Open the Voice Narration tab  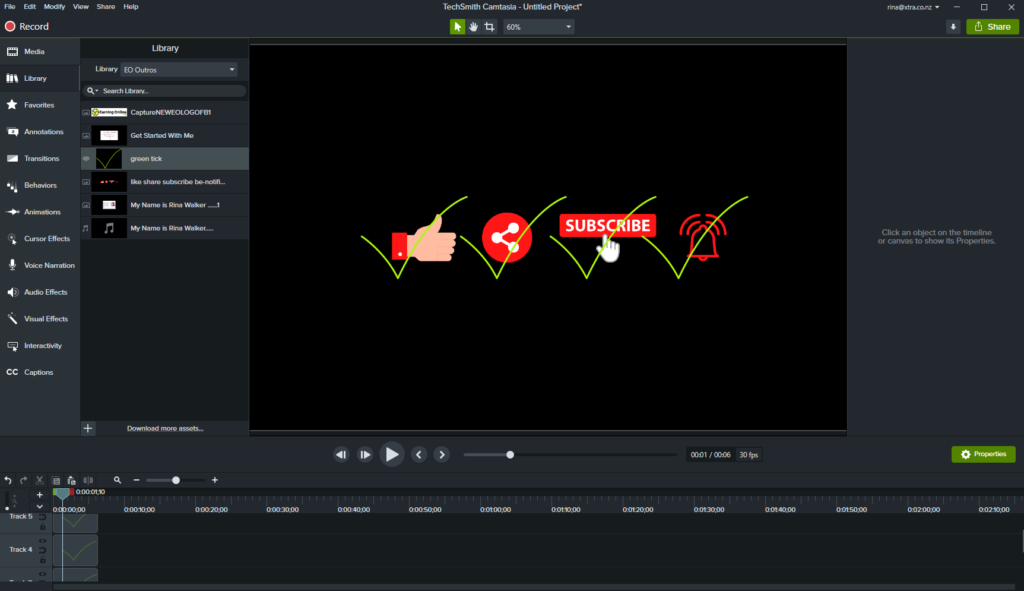tap(39, 266)
